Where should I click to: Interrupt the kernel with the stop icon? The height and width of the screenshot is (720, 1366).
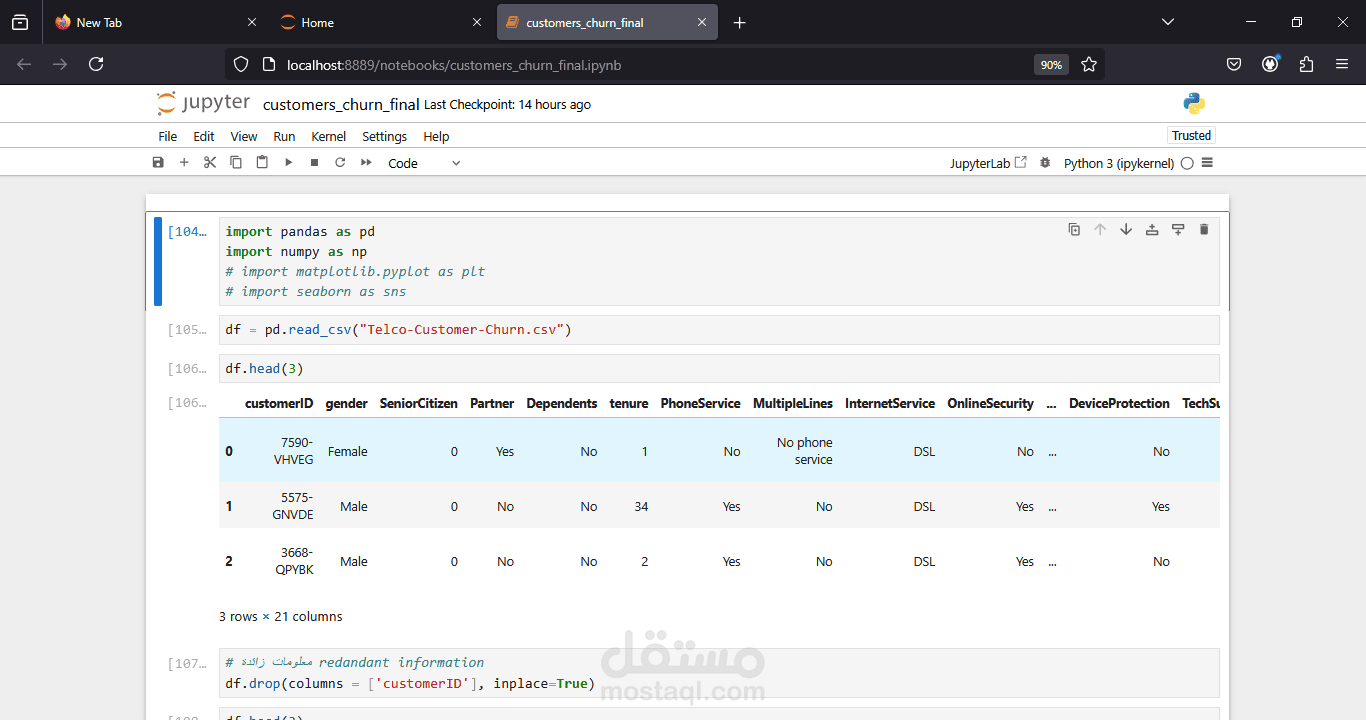(314, 163)
